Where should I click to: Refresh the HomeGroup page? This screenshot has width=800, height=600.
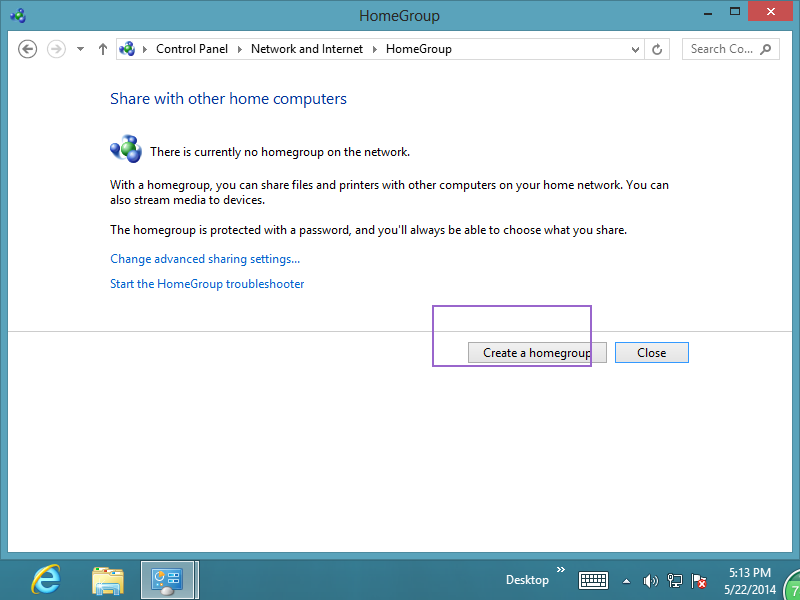click(x=657, y=49)
